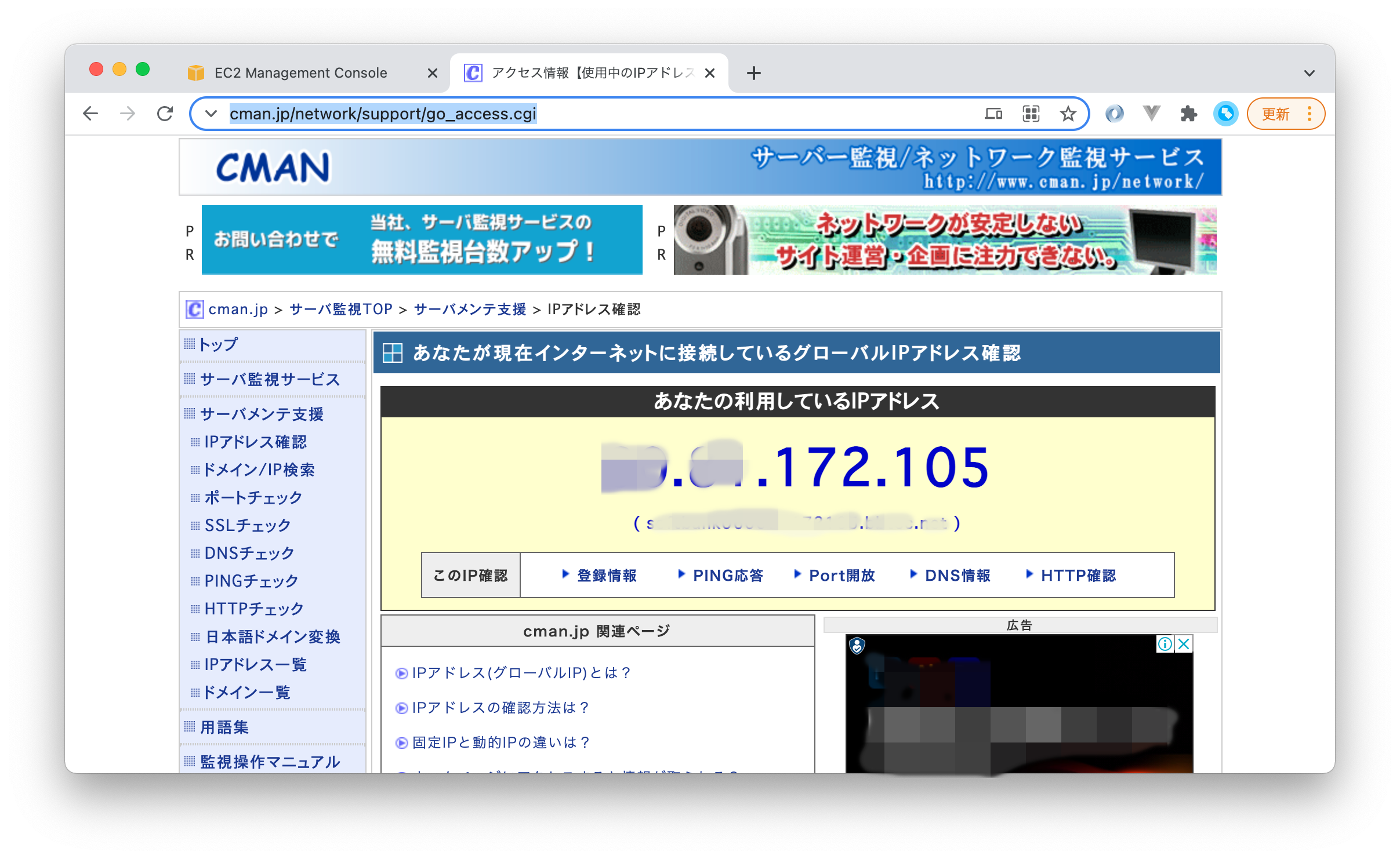Click the サーバ監視TOP breadcrumb link
1400x859 pixels.
[341, 310]
